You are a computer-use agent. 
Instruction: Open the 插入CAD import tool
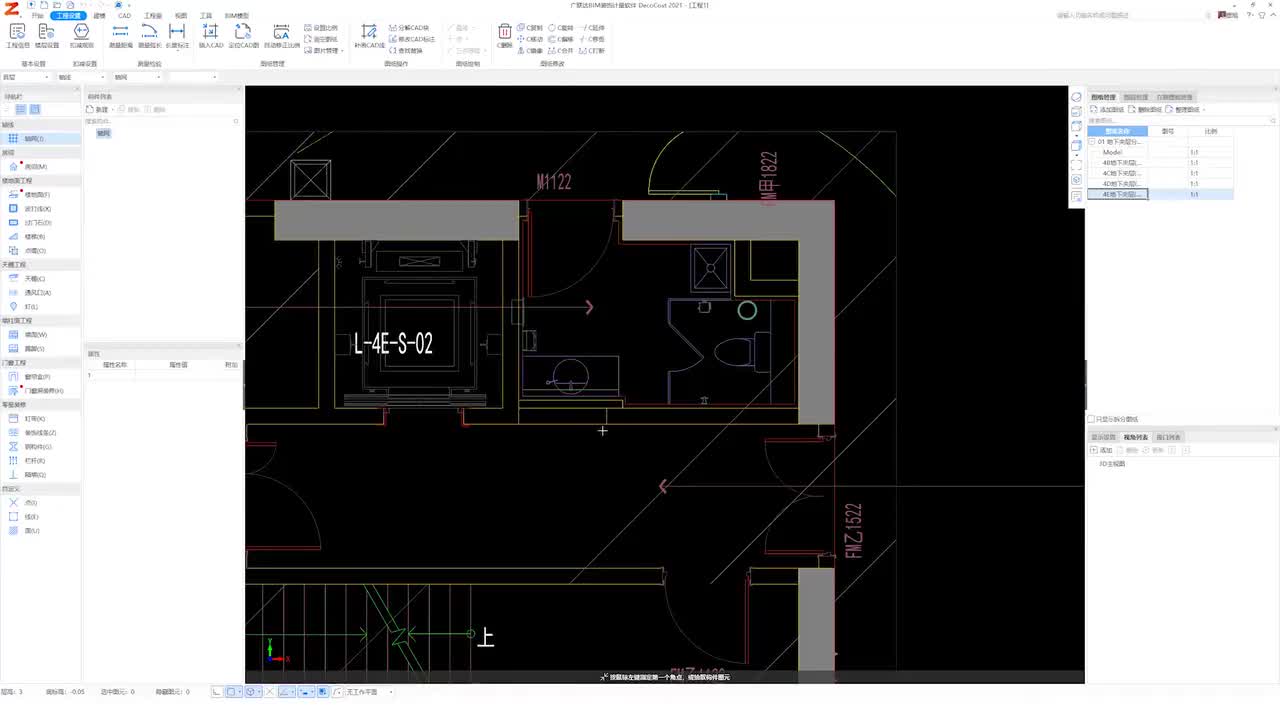click(211, 36)
